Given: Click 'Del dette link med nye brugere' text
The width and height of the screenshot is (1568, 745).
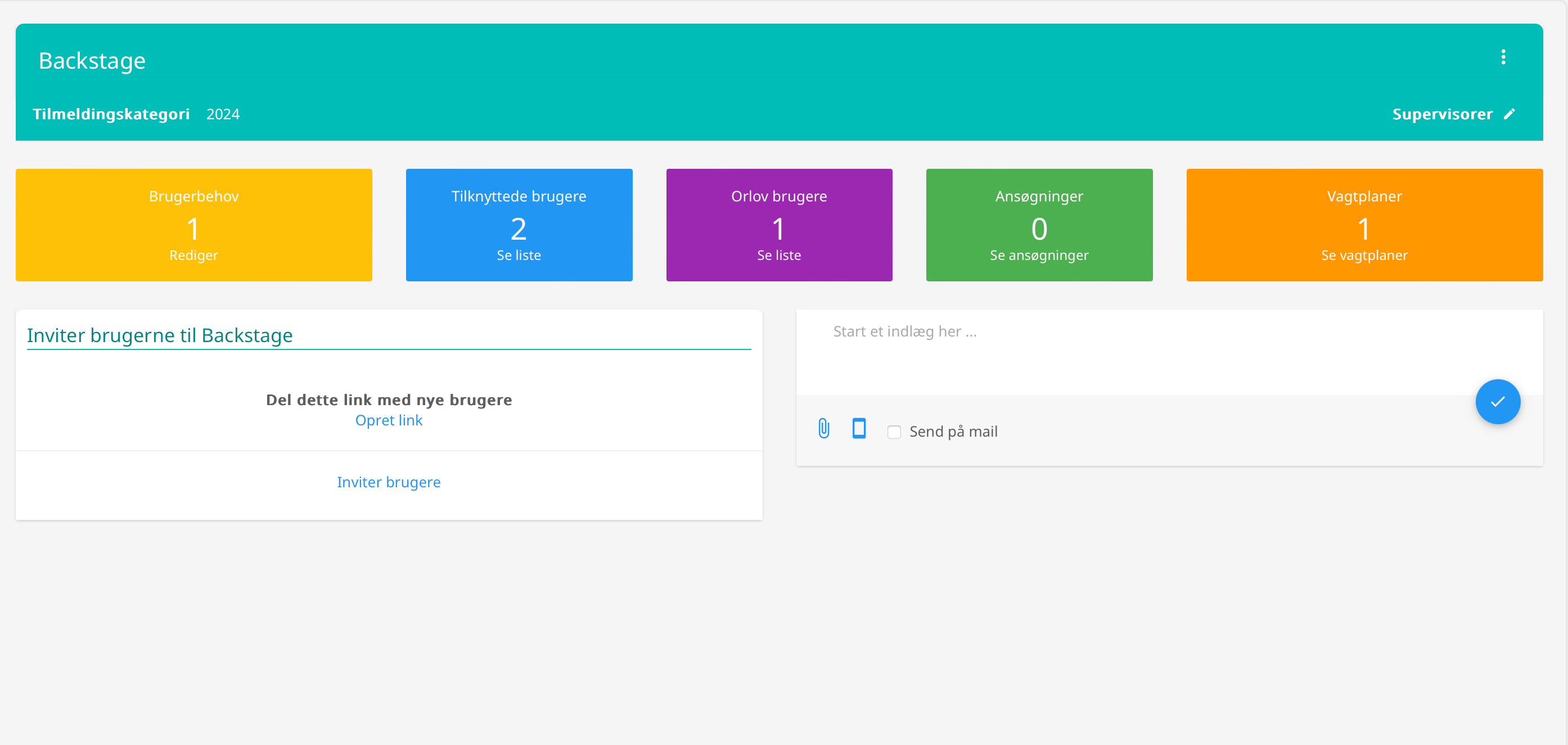Looking at the screenshot, I should click(x=389, y=400).
